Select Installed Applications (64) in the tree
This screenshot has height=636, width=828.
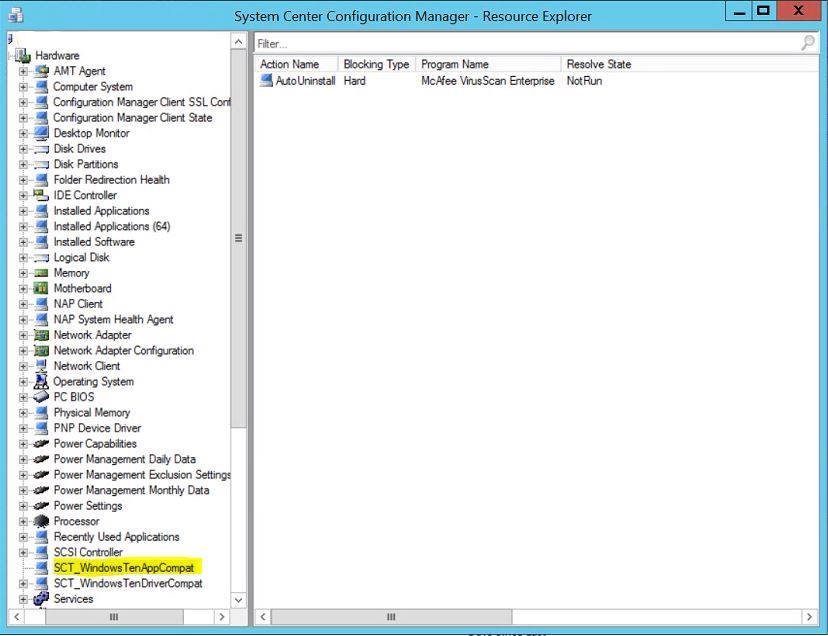pyautogui.click(x=112, y=227)
